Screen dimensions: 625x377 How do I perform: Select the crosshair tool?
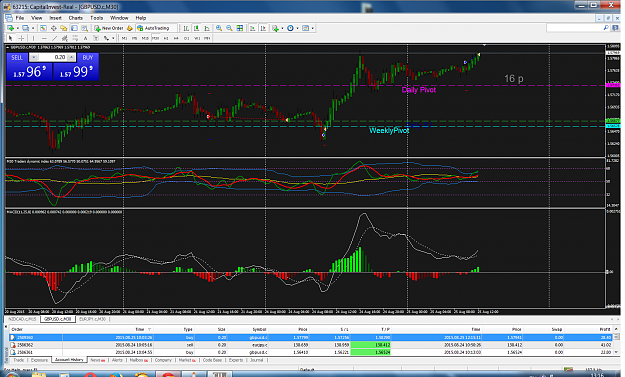(21, 38)
